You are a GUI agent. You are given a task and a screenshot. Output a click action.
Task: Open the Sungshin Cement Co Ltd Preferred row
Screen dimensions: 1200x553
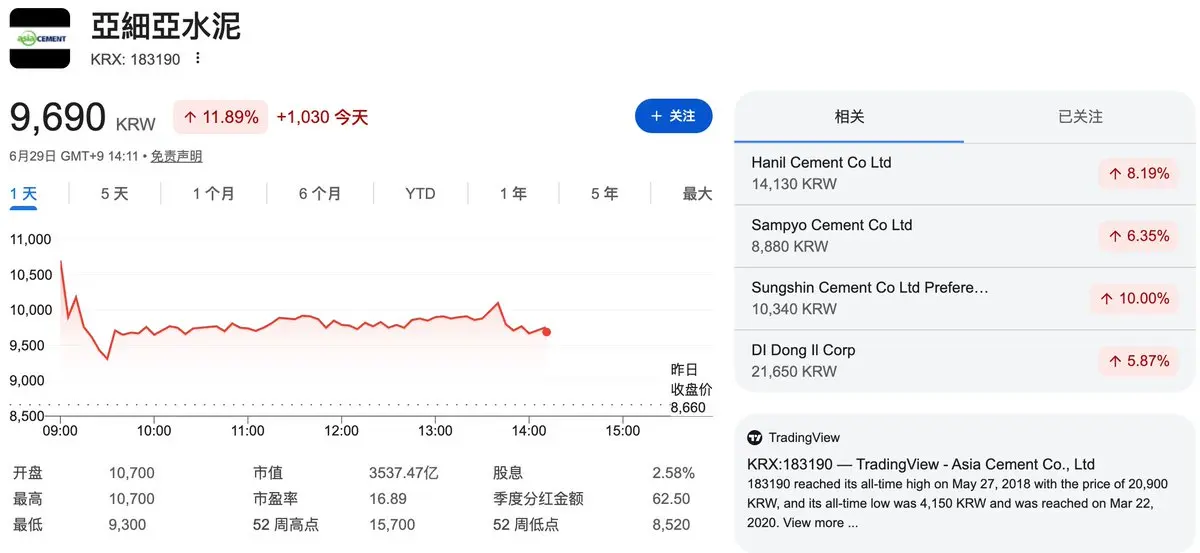(964, 298)
